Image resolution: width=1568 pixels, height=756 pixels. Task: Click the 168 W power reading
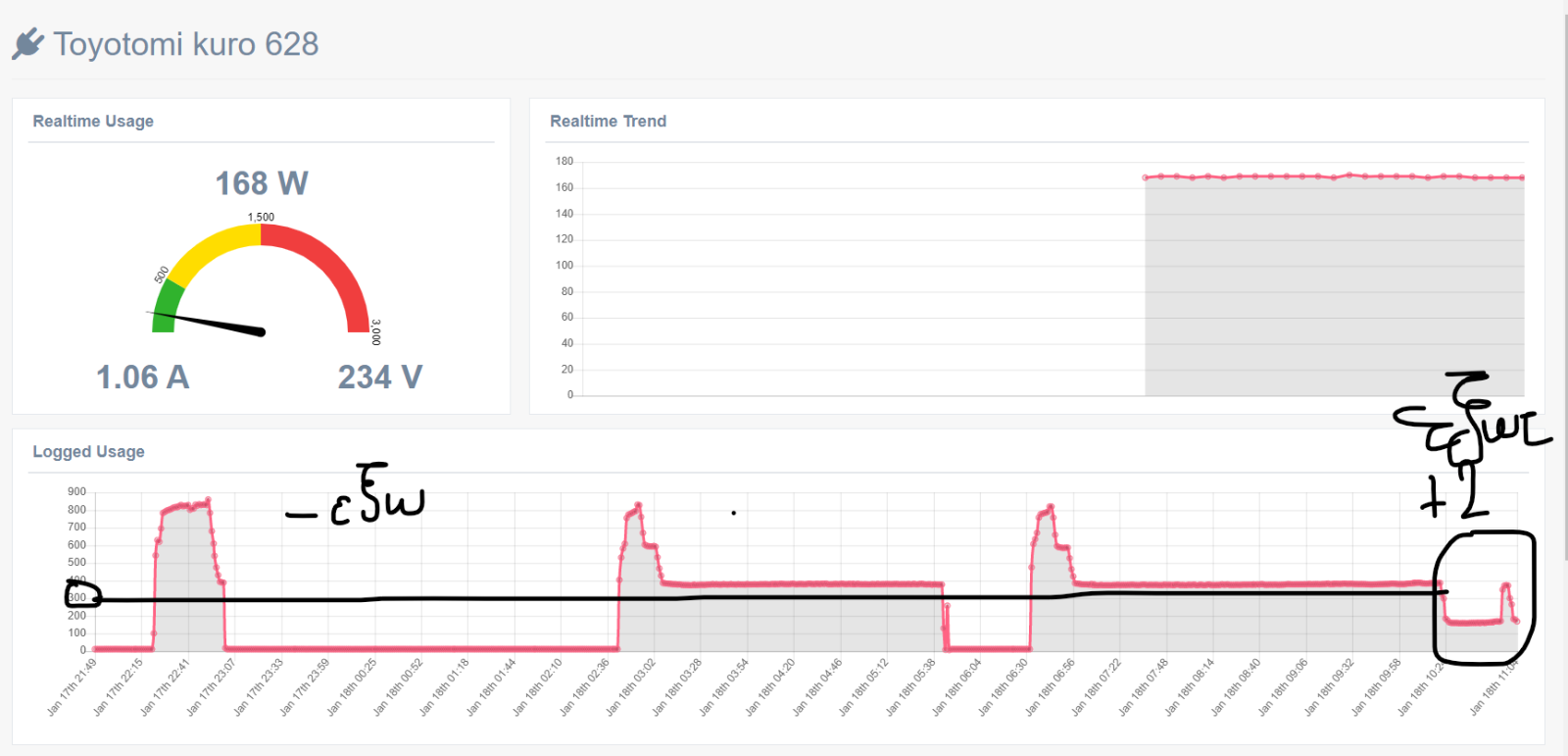(262, 183)
